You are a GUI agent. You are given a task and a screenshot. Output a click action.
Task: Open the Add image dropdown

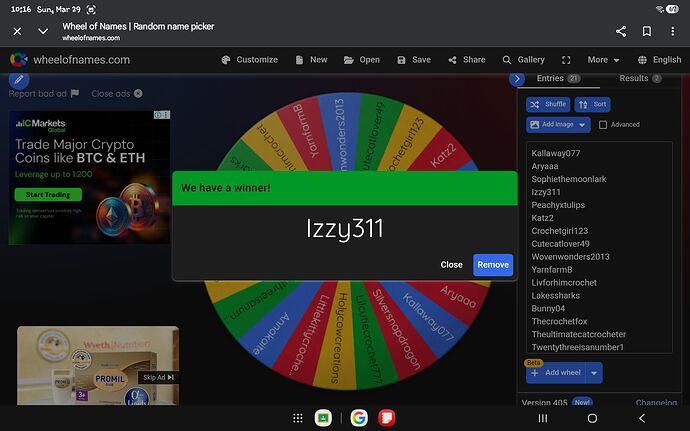click(x=558, y=125)
